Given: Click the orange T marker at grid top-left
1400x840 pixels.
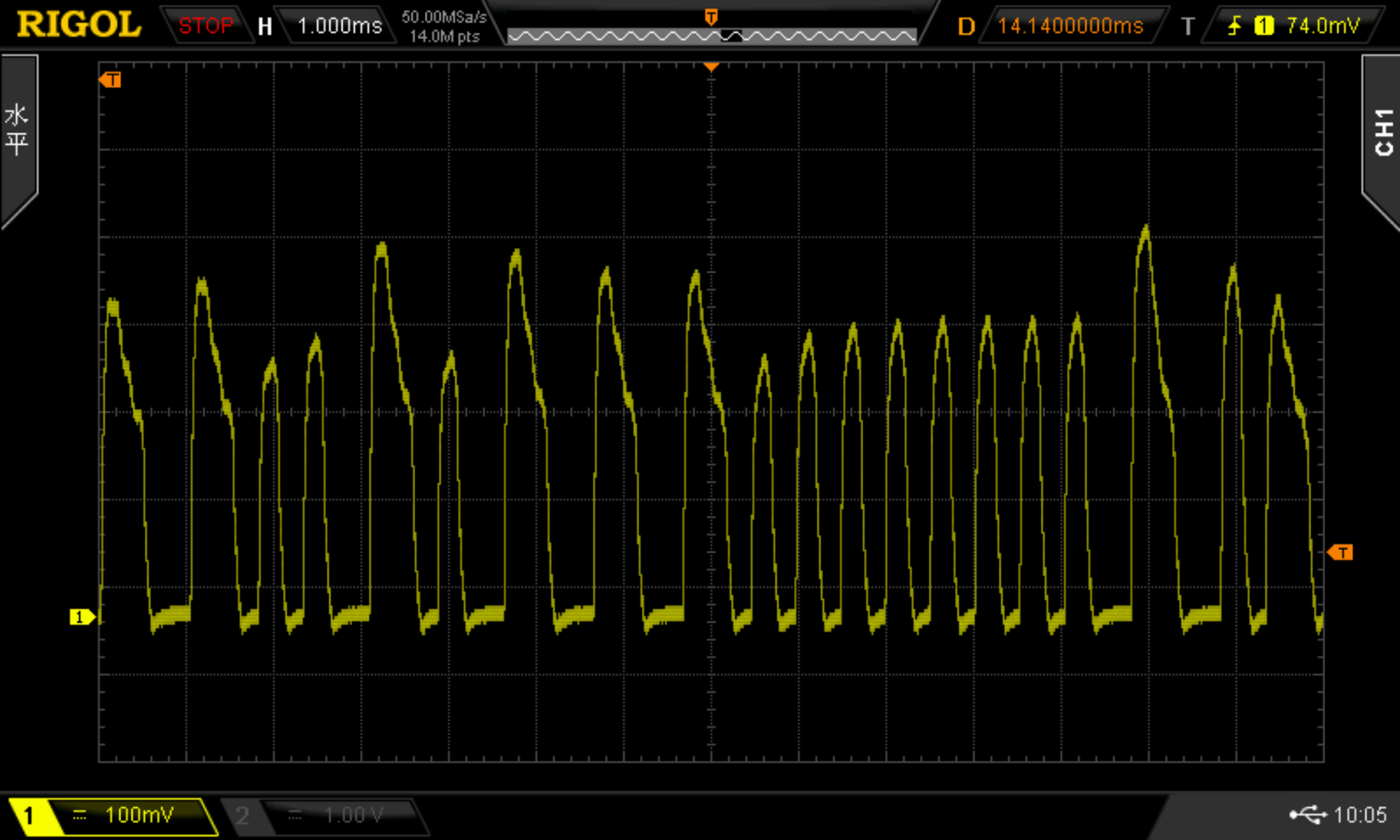Looking at the screenshot, I should tap(110, 80).
